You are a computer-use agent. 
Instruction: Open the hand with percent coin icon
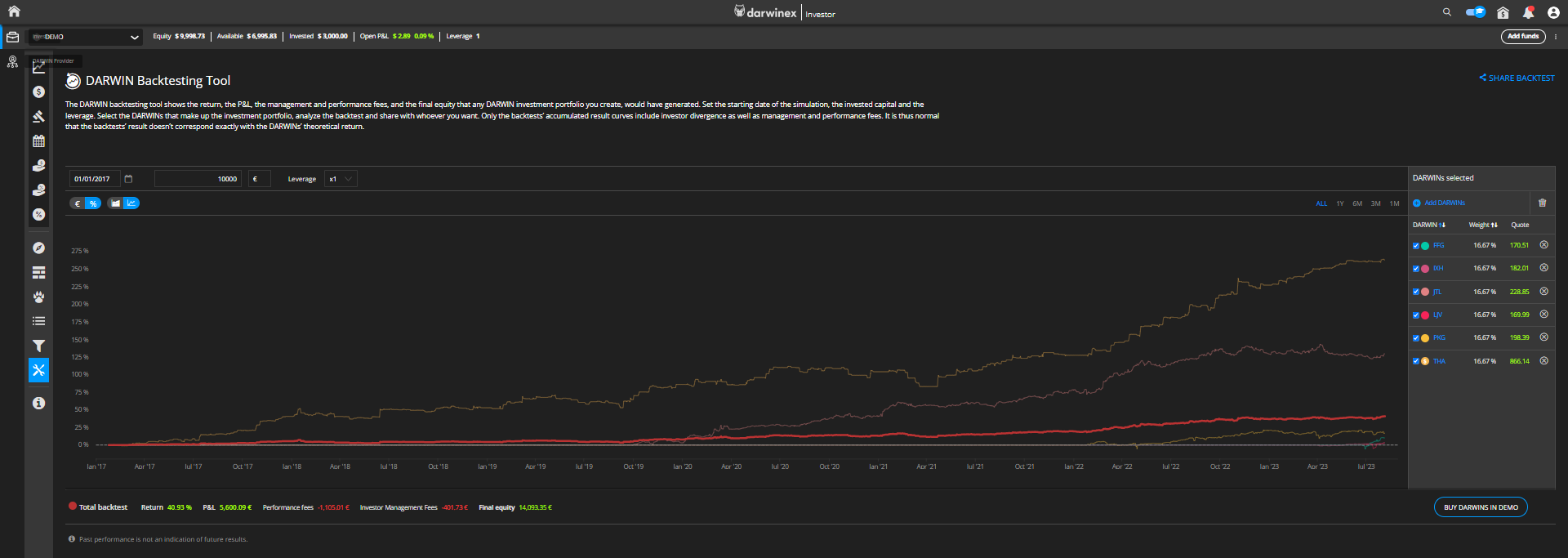(38, 190)
